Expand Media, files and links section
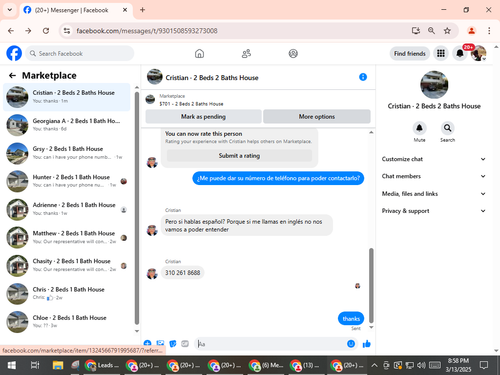This screenshot has width=500, height=375. 434,193
